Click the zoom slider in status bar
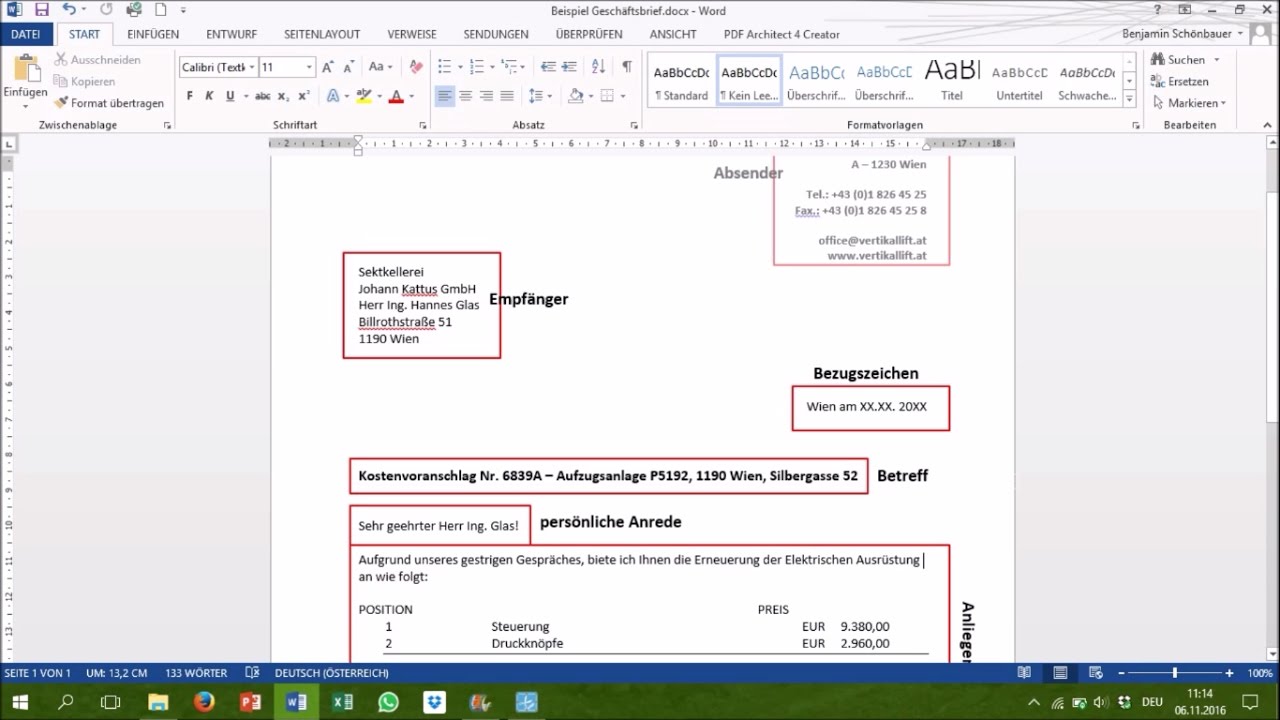The image size is (1280, 720). point(1174,673)
